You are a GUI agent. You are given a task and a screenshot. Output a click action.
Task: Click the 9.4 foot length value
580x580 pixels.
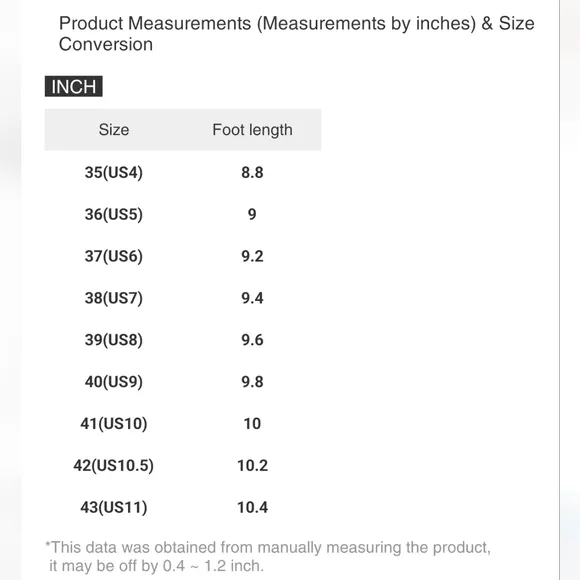(x=252, y=298)
